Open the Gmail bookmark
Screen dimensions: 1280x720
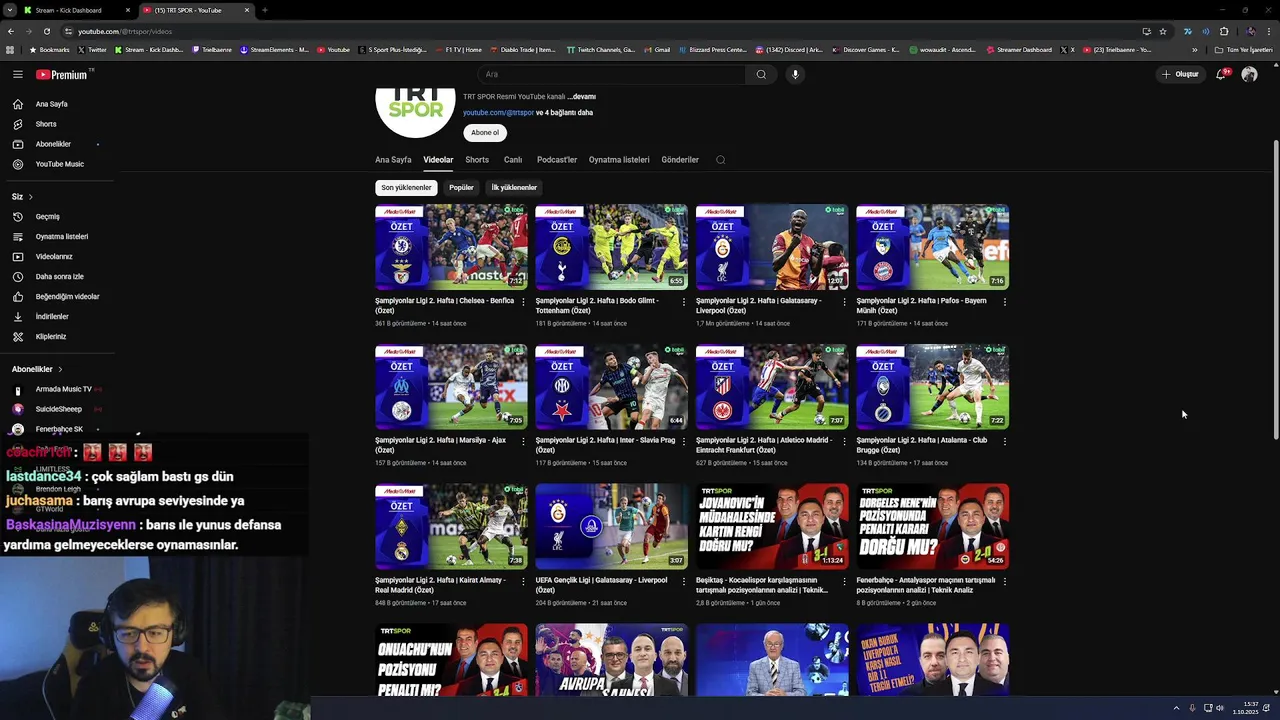point(657,49)
